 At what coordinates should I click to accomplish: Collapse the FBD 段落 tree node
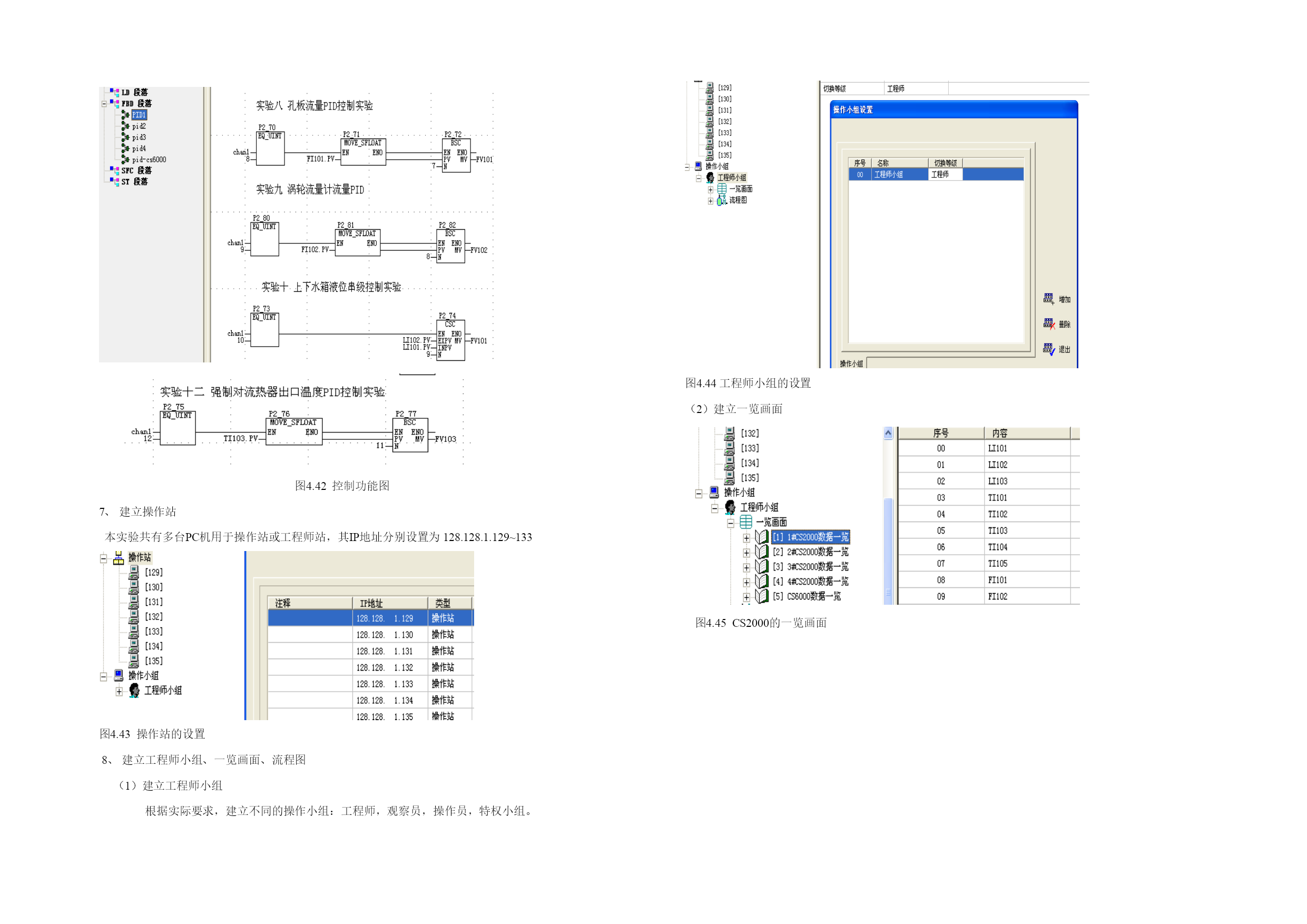click(x=104, y=104)
